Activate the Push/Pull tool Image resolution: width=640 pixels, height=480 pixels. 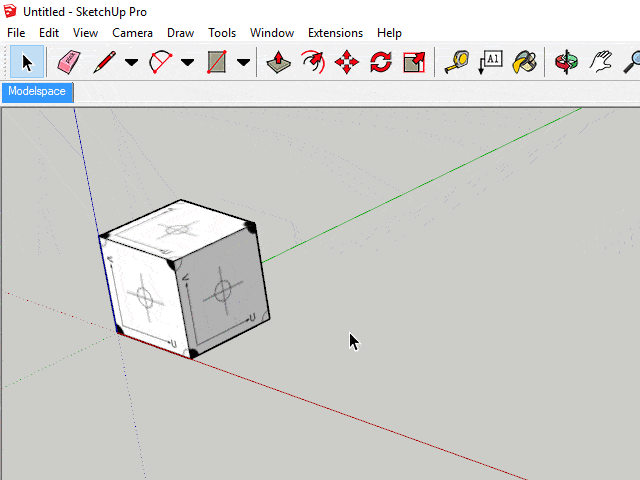pyautogui.click(x=279, y=63)
